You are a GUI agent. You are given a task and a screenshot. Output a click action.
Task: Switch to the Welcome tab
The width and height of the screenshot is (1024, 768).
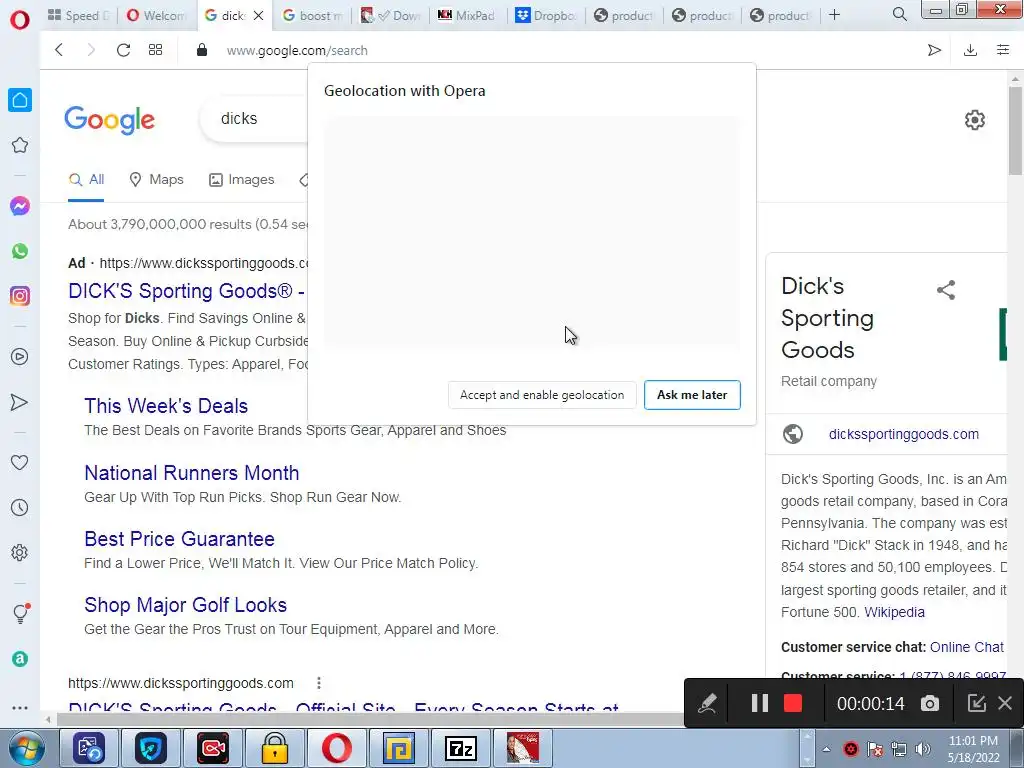click(156, 15)
